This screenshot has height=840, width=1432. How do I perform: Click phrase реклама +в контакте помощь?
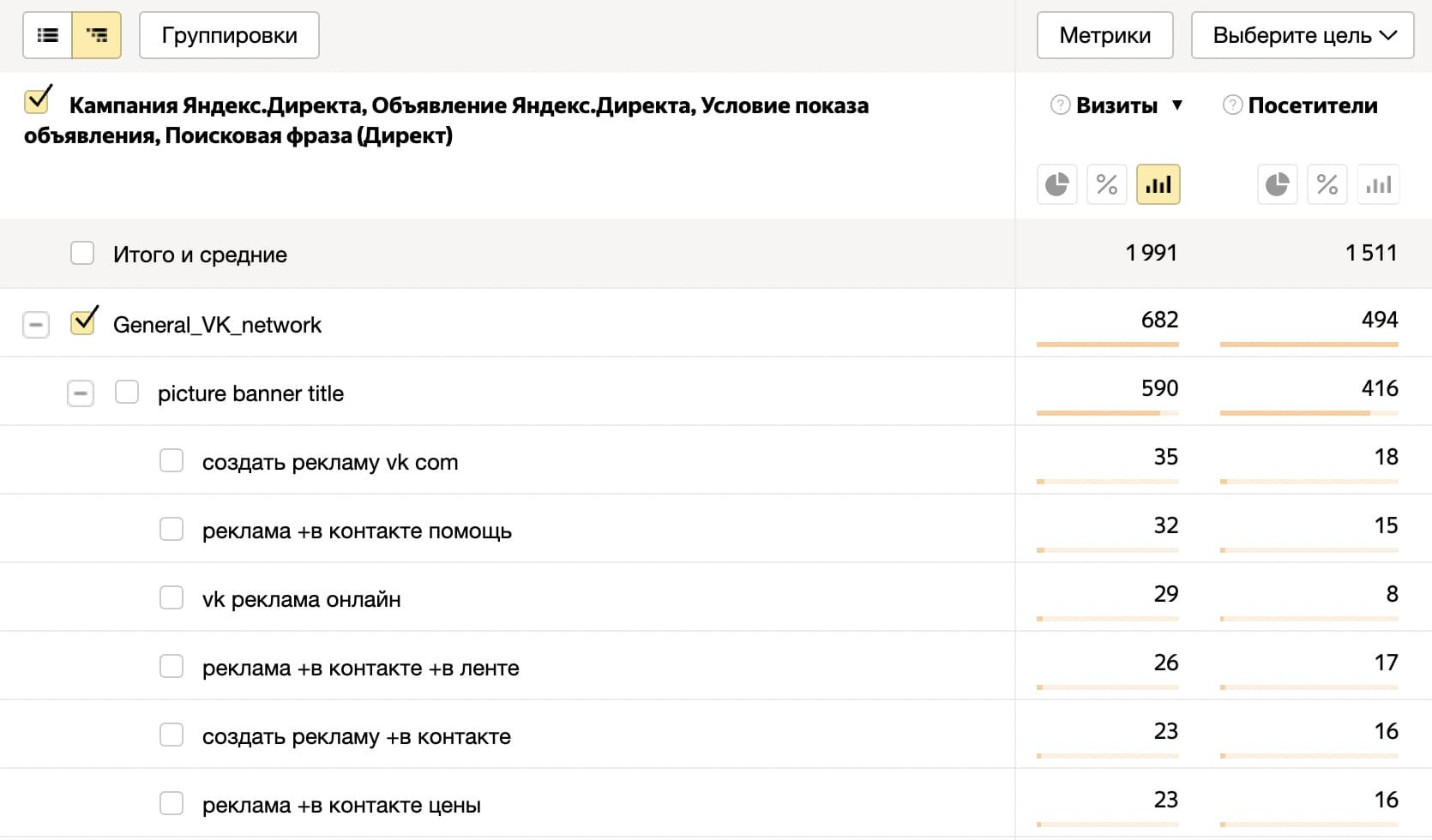click(357, 531)
